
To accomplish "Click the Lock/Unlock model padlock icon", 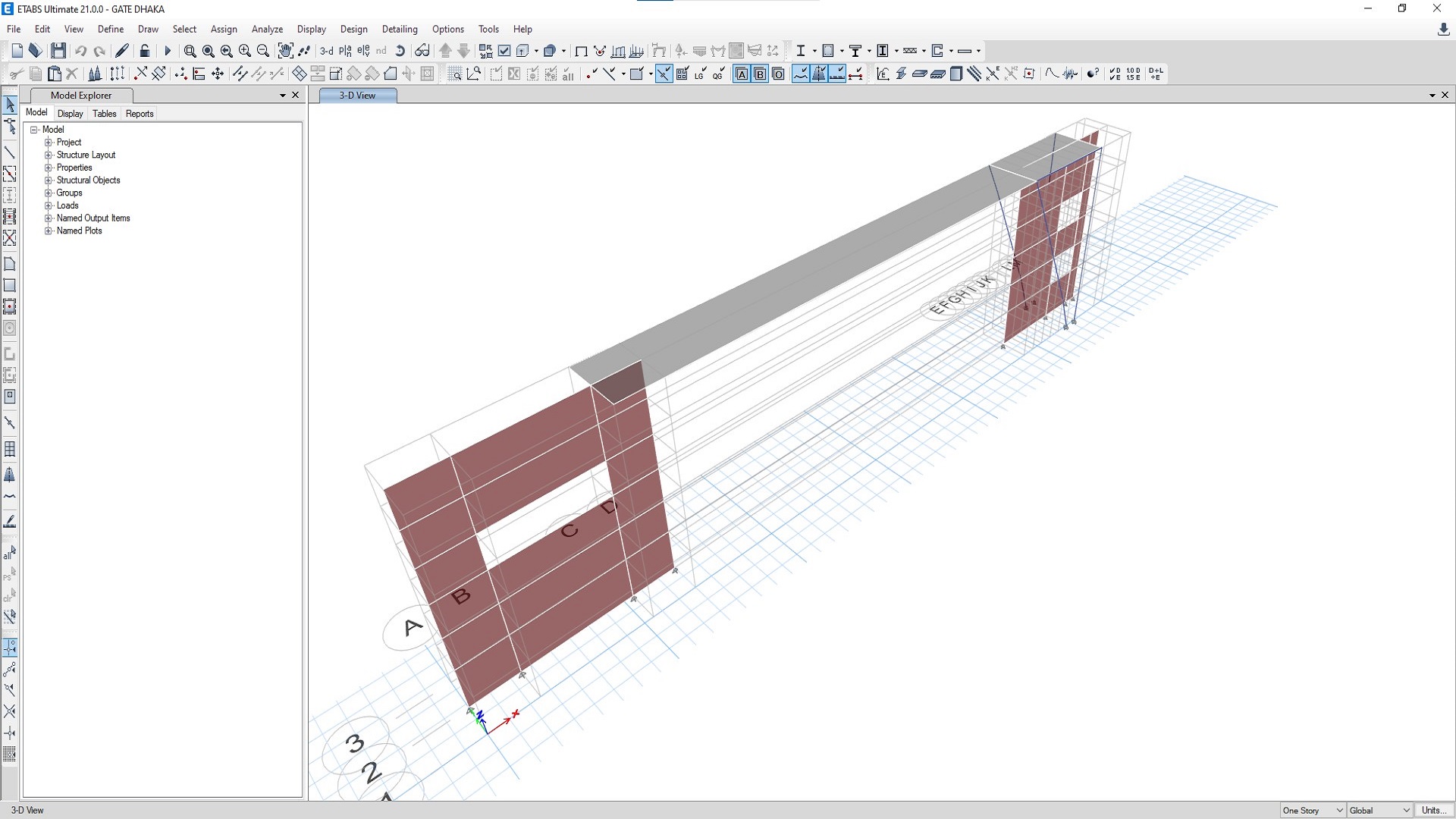I will pyautogui.click(x=144, y=51).
